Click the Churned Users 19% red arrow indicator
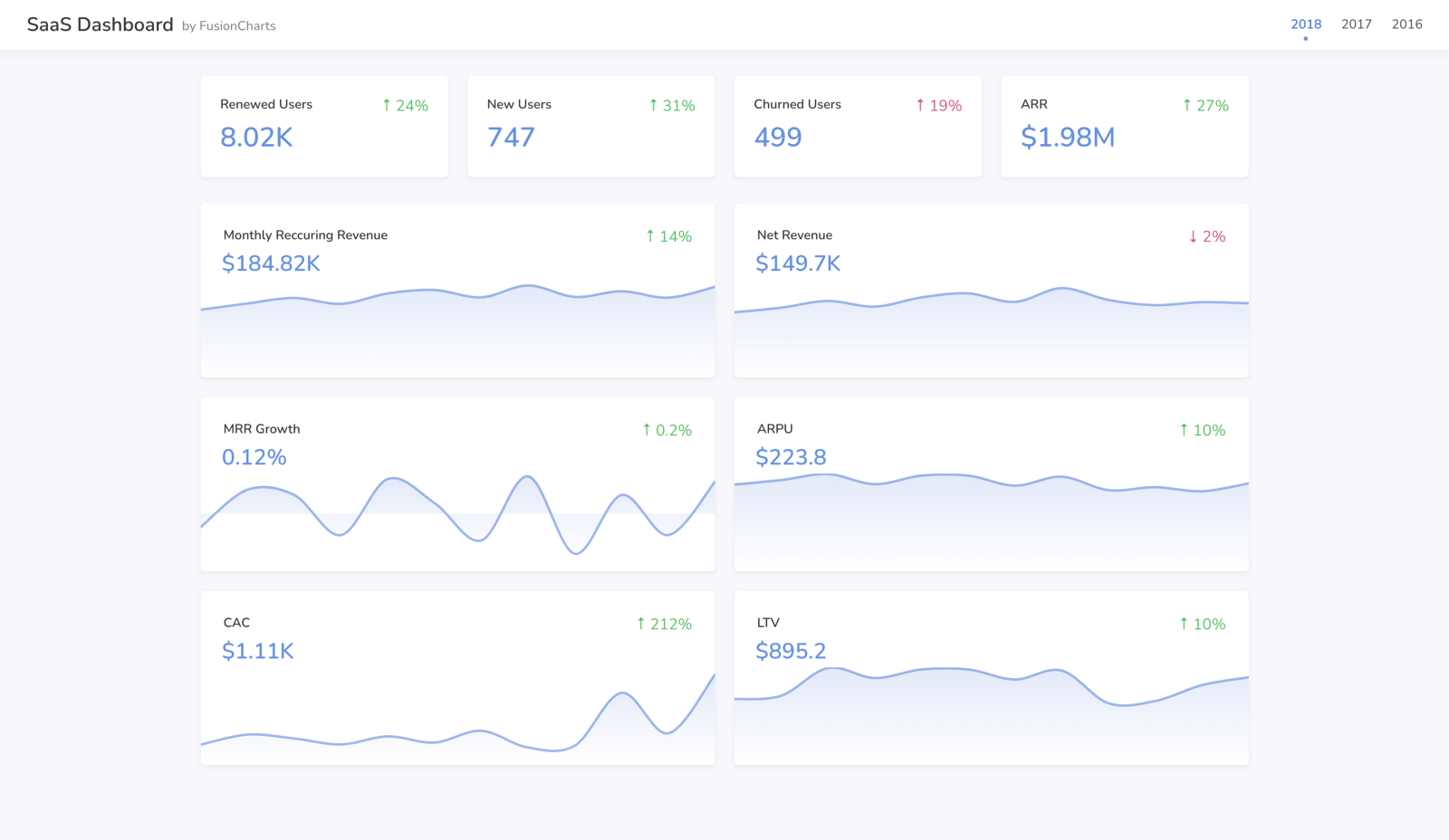1449x840 pixels. pos(939,106)
